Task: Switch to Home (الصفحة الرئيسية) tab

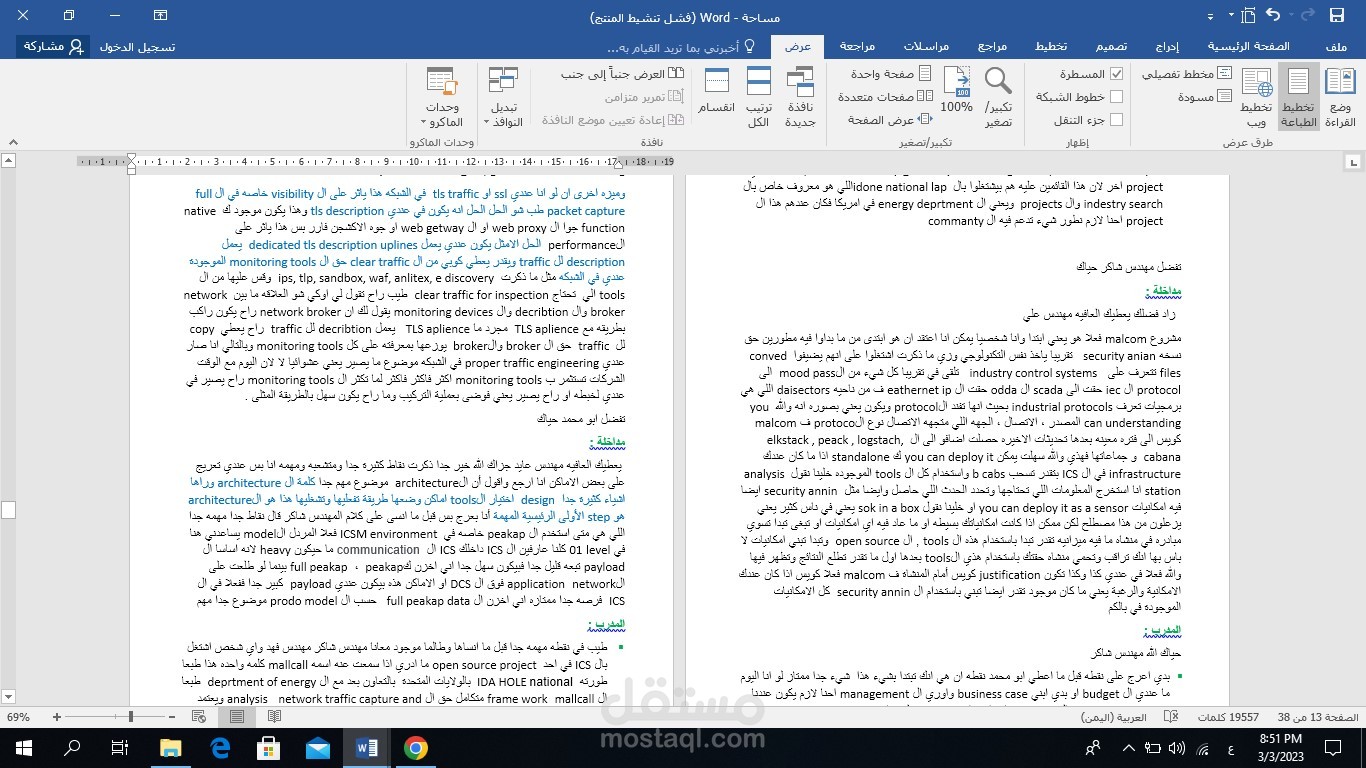Action: point(1249,47)
